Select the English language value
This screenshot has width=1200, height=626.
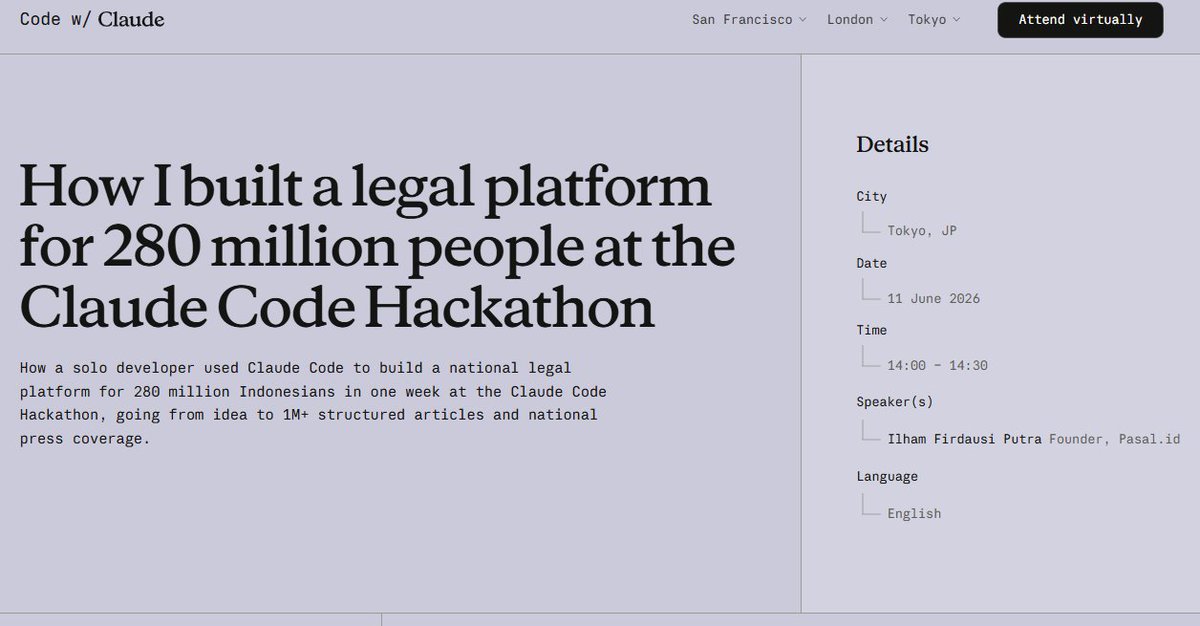(x=914, y=513)
